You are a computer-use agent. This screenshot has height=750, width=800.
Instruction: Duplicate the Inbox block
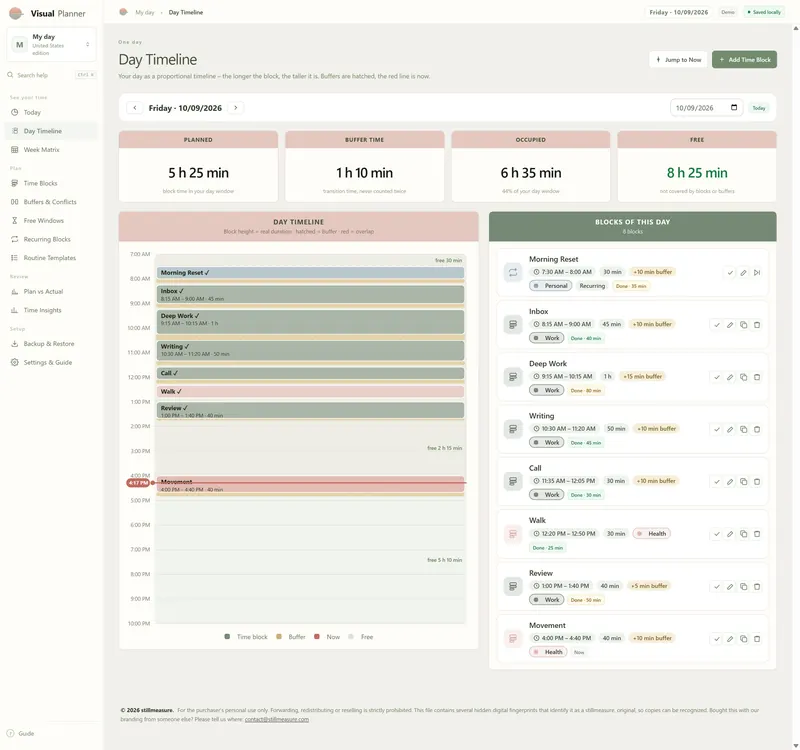click(743, 325)
